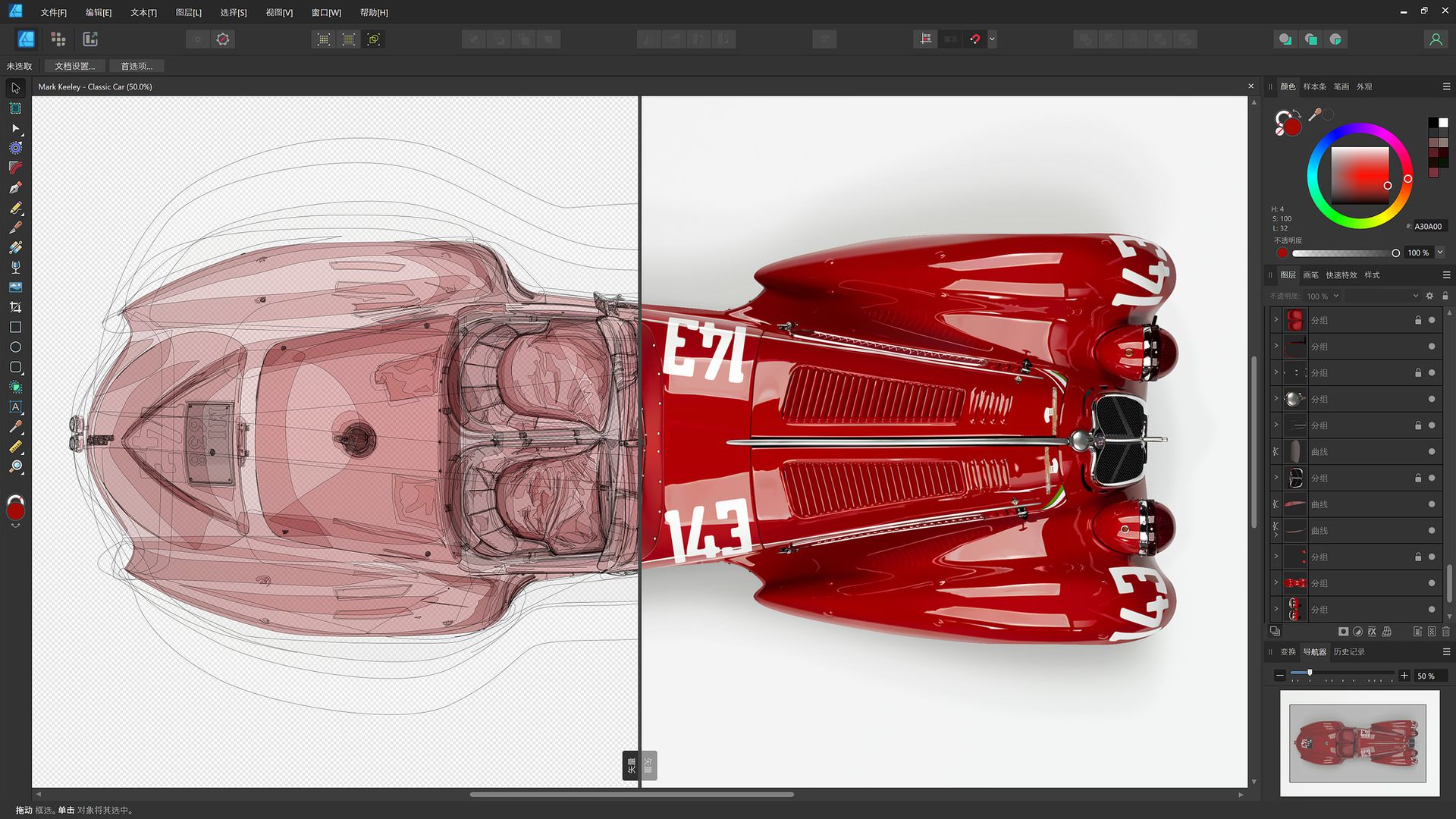
Task: Select the Artistic Text tool
Action: [x=15, y=407]
